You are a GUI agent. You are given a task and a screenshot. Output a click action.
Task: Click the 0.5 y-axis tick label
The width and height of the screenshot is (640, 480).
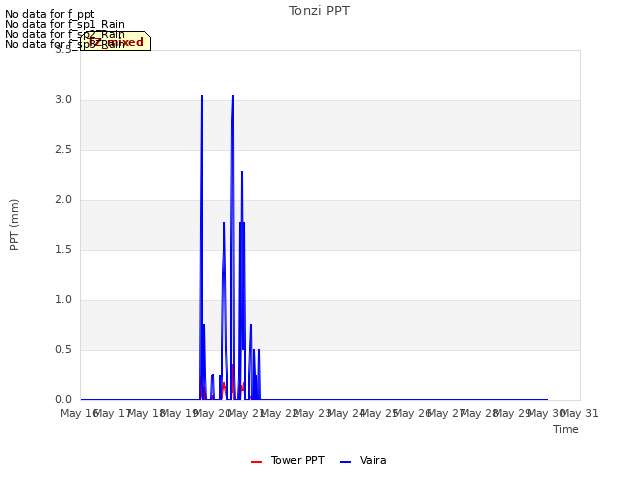point(63,350)
